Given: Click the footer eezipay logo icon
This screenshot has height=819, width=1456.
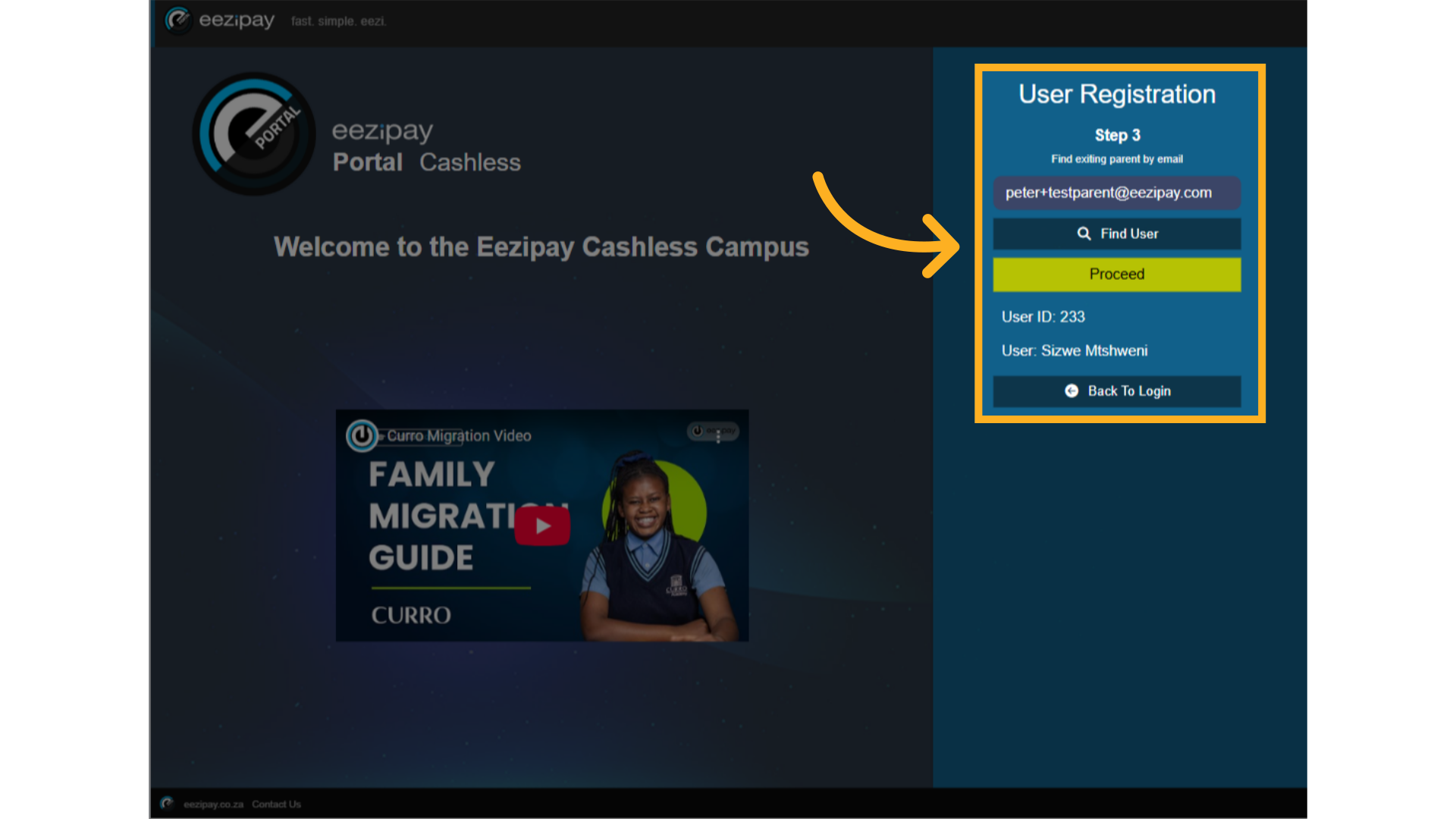Looking at the screenshot, I should [167, 803].
